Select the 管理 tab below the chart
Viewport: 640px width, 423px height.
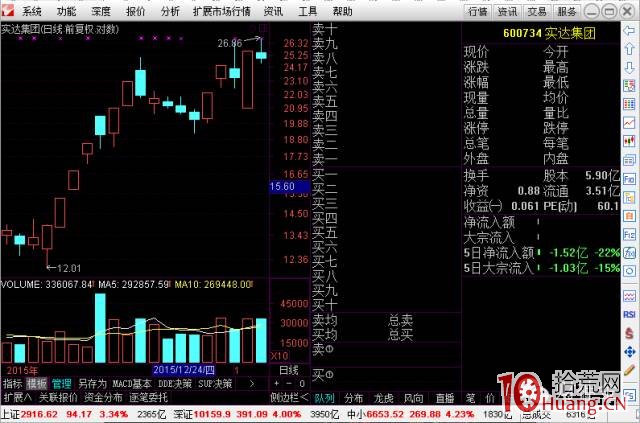62,384
